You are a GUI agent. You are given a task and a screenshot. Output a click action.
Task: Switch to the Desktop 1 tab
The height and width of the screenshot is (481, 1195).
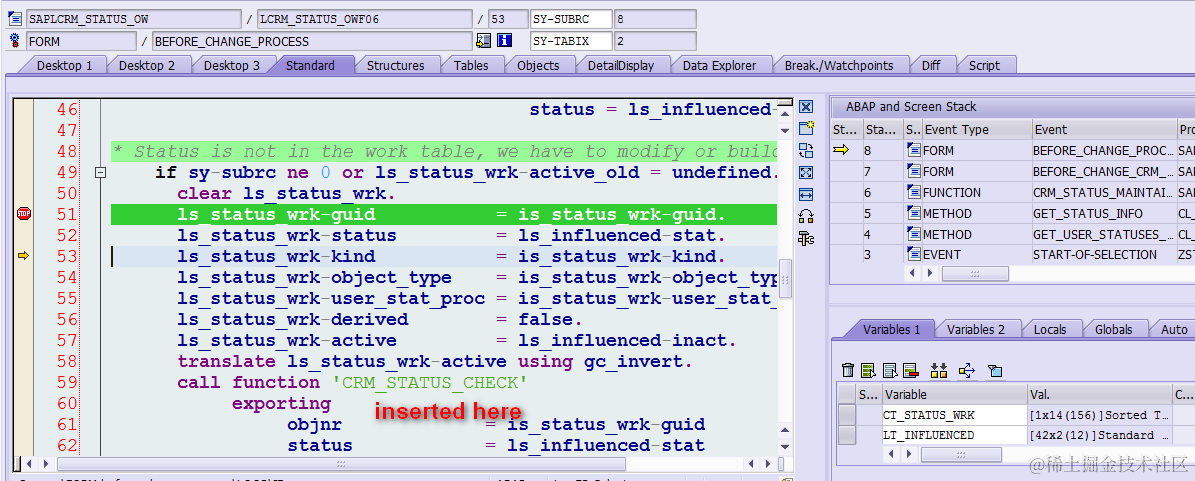[65, 66]
